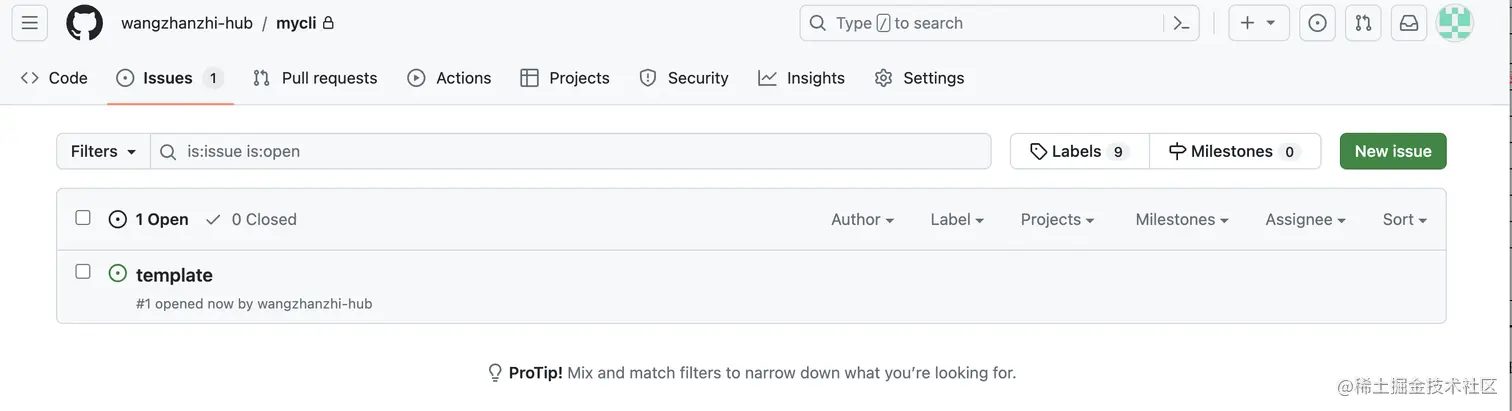
Task: Select all issues checkbox
Action: (83, 218)
